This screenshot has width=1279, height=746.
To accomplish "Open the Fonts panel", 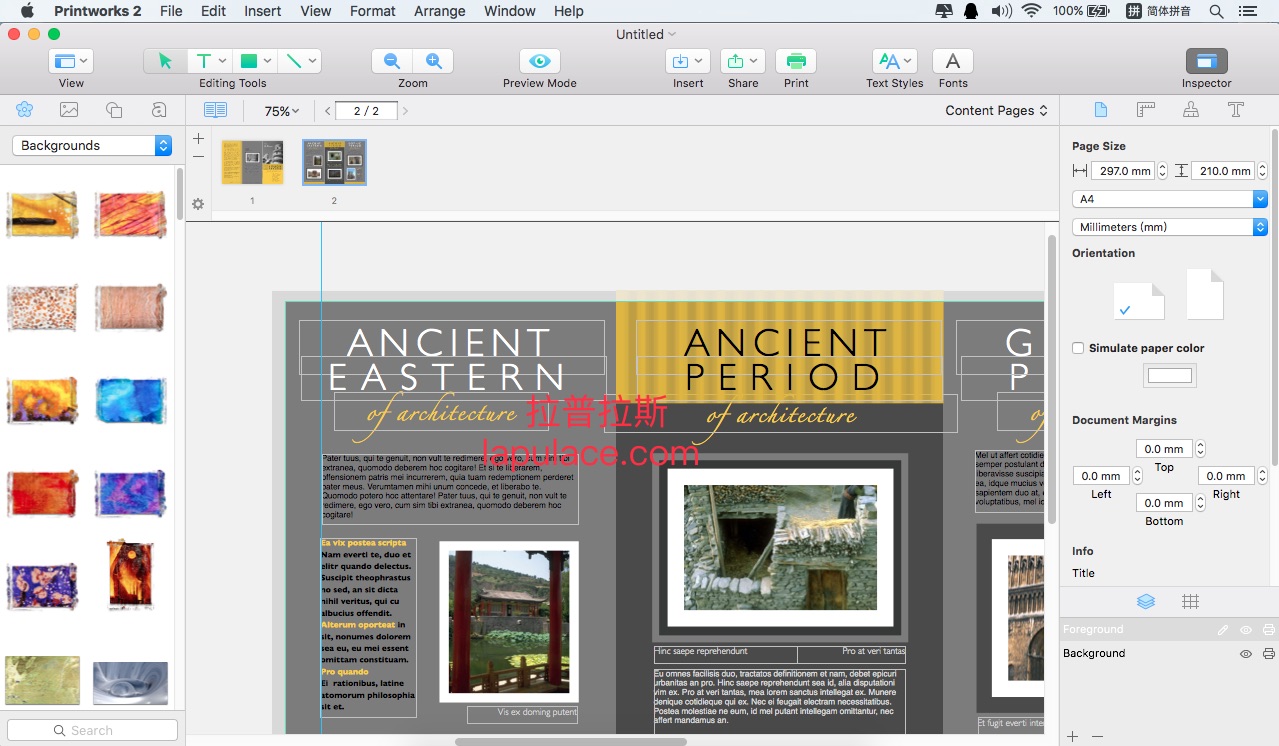I will (x=953, y=61).
